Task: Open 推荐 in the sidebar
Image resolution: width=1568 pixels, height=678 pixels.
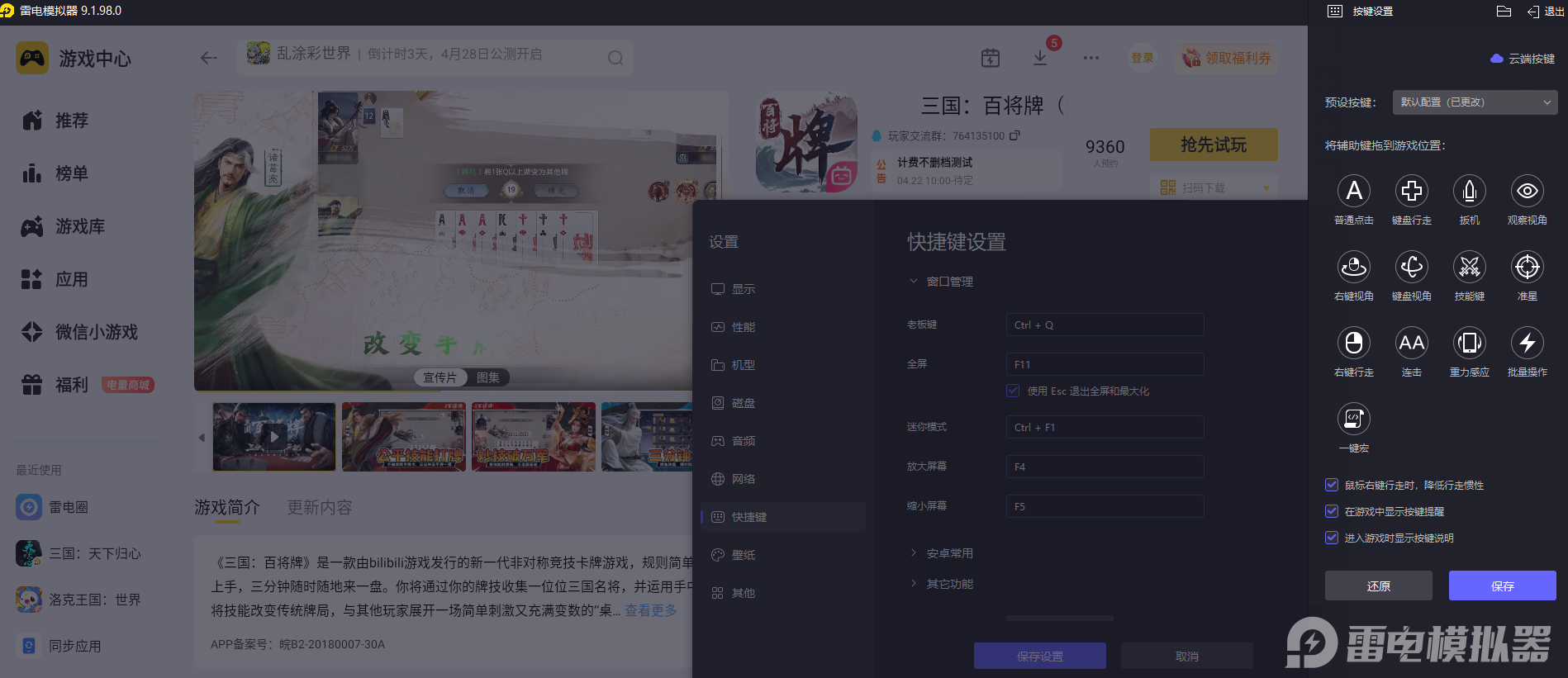Action: tap(55, 121)
